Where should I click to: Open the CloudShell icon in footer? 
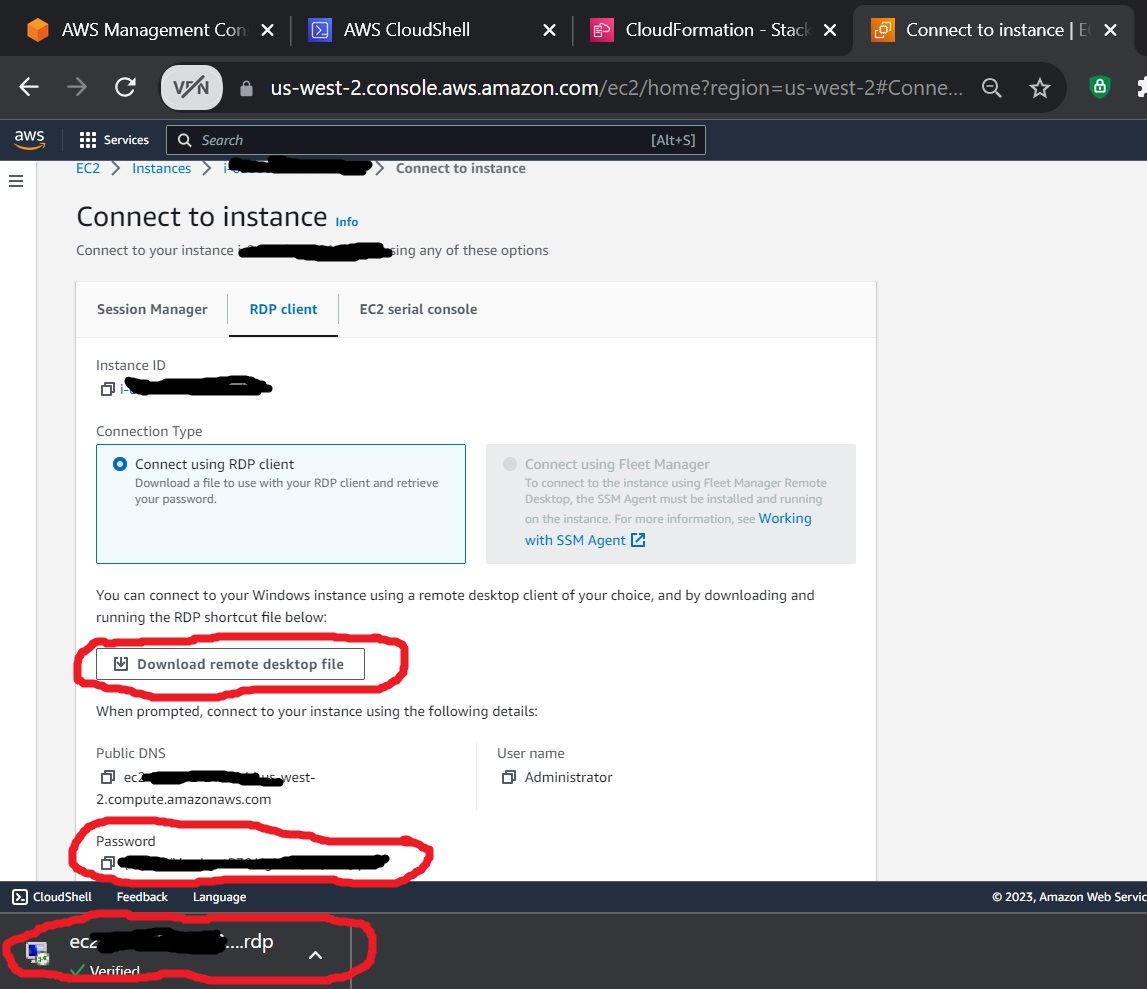pos(20,897)
